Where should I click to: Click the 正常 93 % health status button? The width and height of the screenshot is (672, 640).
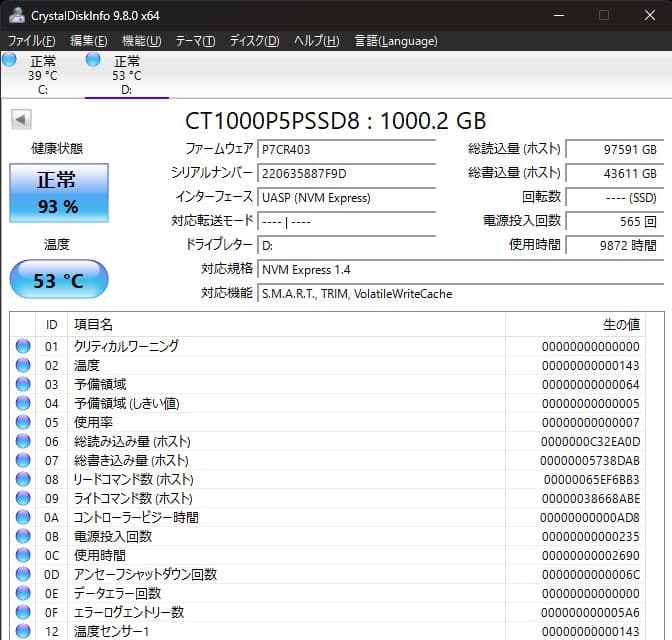coord(59,193)
